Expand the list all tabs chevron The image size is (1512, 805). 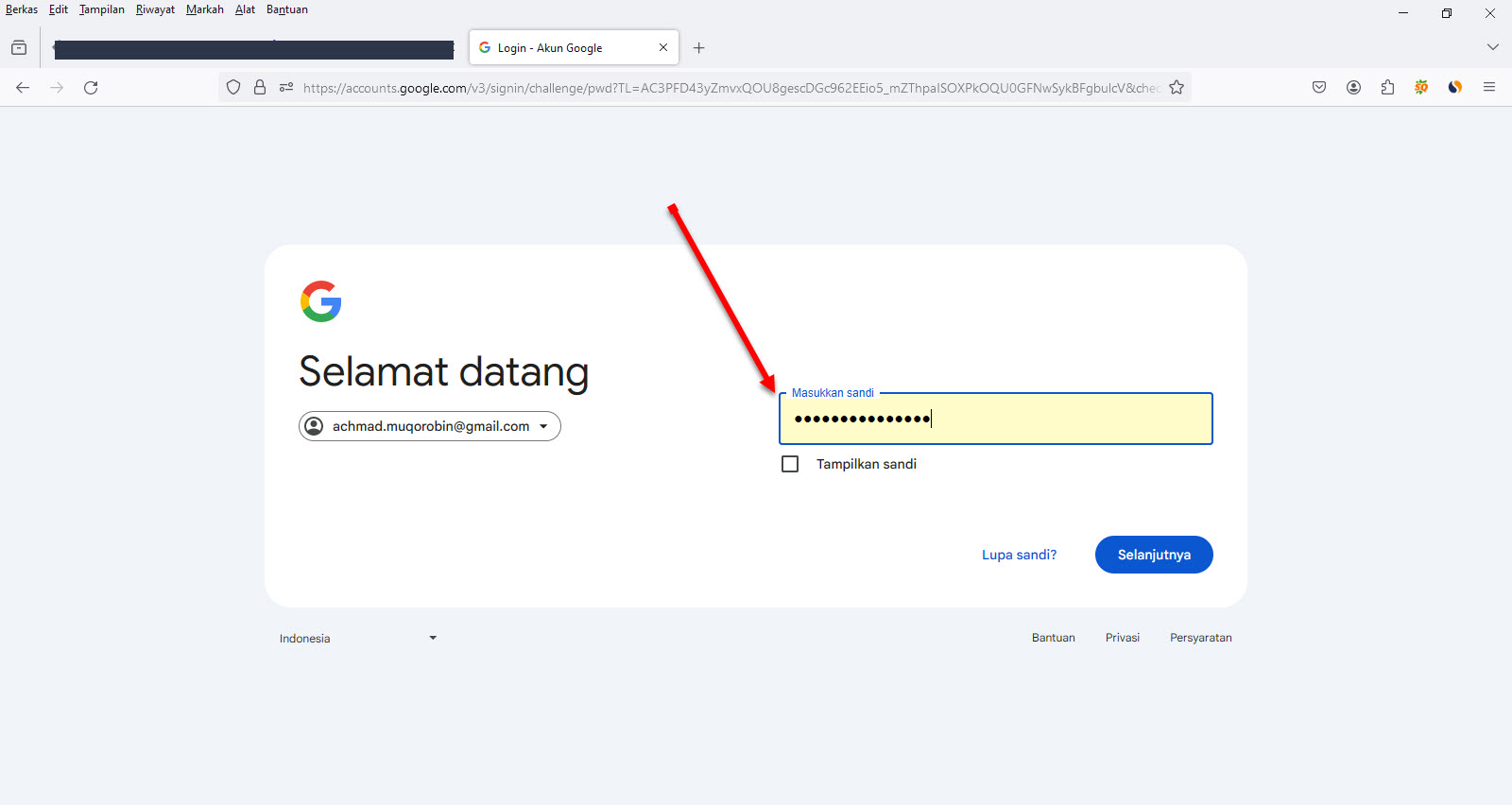[x=1493, y=47]
